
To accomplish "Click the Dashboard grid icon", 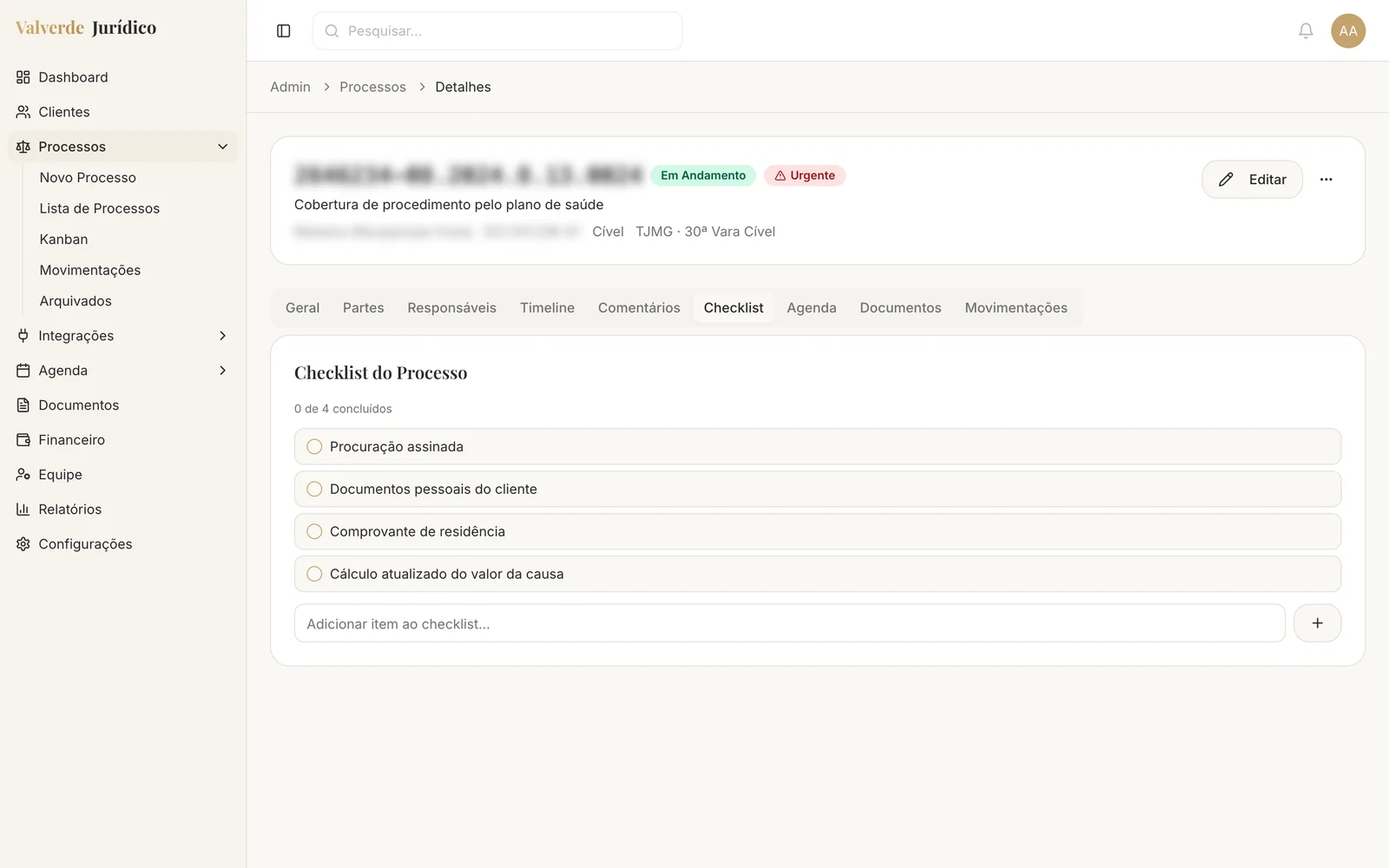I will [x=23, y=77].
